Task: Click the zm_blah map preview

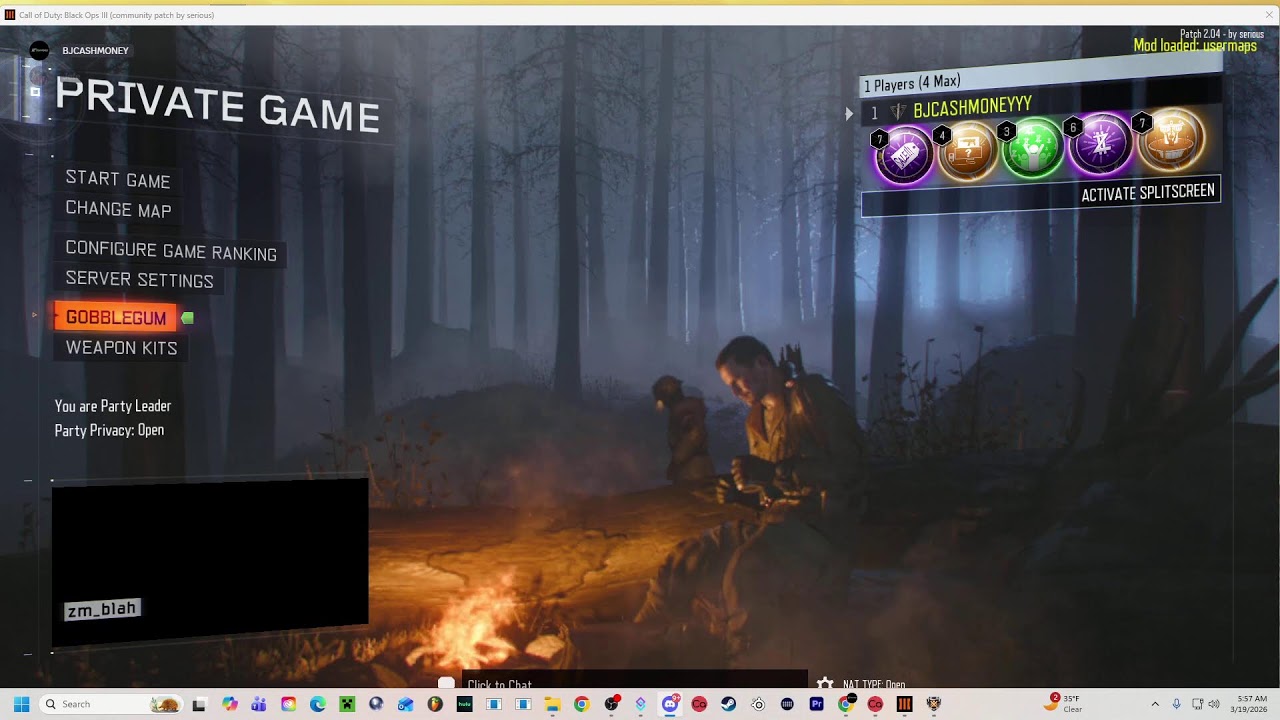Action: click(210, 563)
